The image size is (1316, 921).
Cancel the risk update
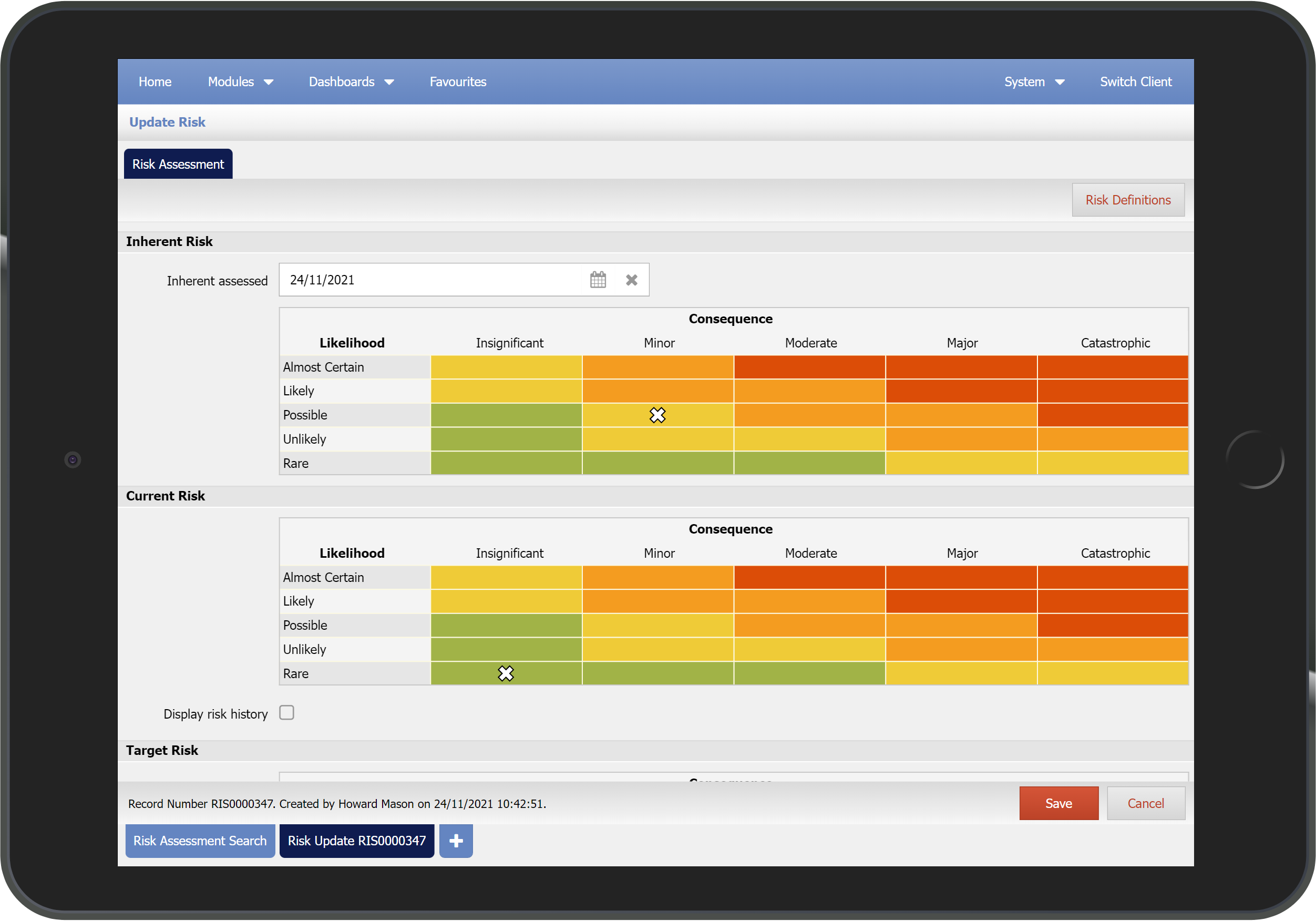[x=1146, y=803]
